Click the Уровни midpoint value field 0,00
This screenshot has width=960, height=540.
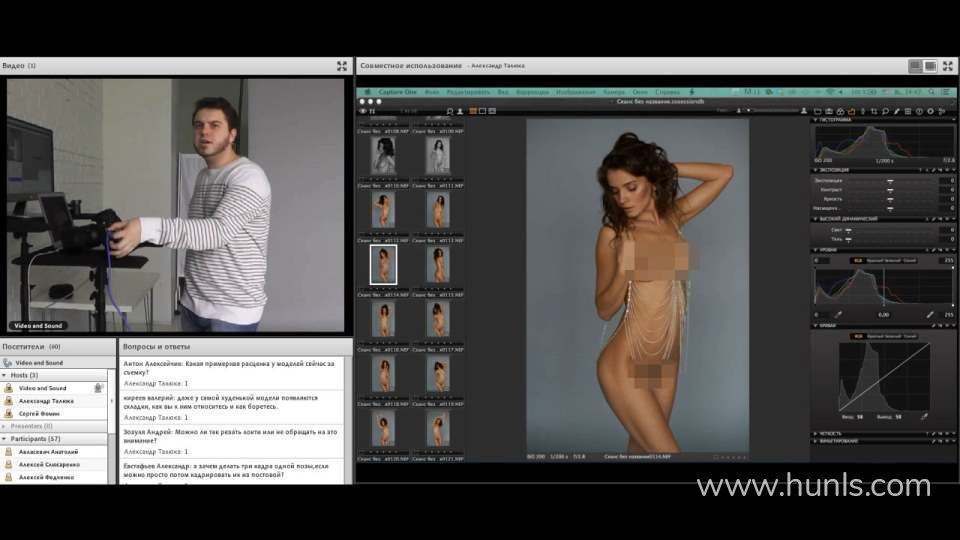tap(883, 315)
